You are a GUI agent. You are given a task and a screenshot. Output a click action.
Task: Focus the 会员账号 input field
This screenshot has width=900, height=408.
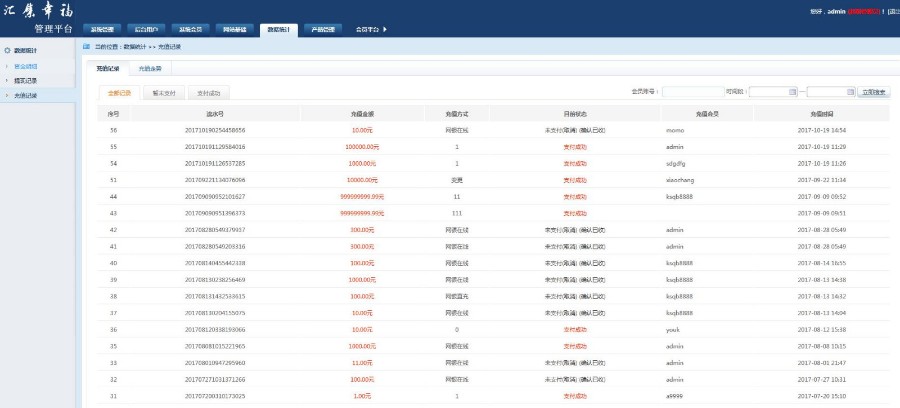(x=693, y=92)
